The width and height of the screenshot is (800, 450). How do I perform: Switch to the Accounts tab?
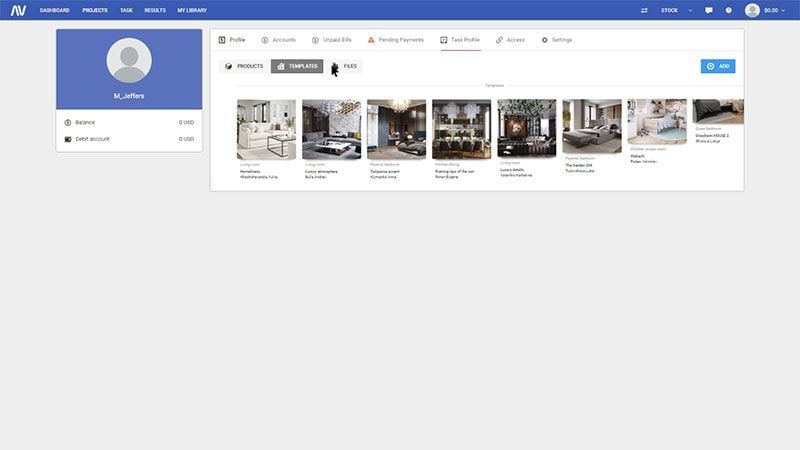[279, 40]
